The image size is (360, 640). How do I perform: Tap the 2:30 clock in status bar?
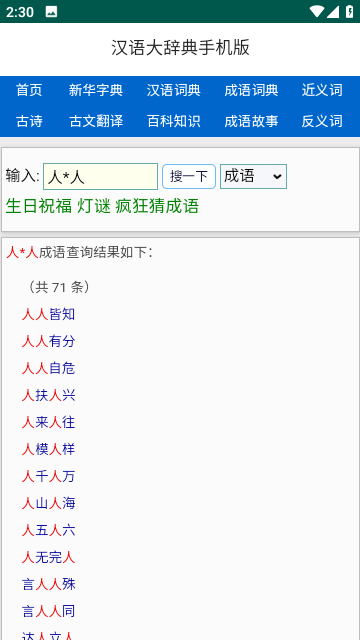coord(20,12)
